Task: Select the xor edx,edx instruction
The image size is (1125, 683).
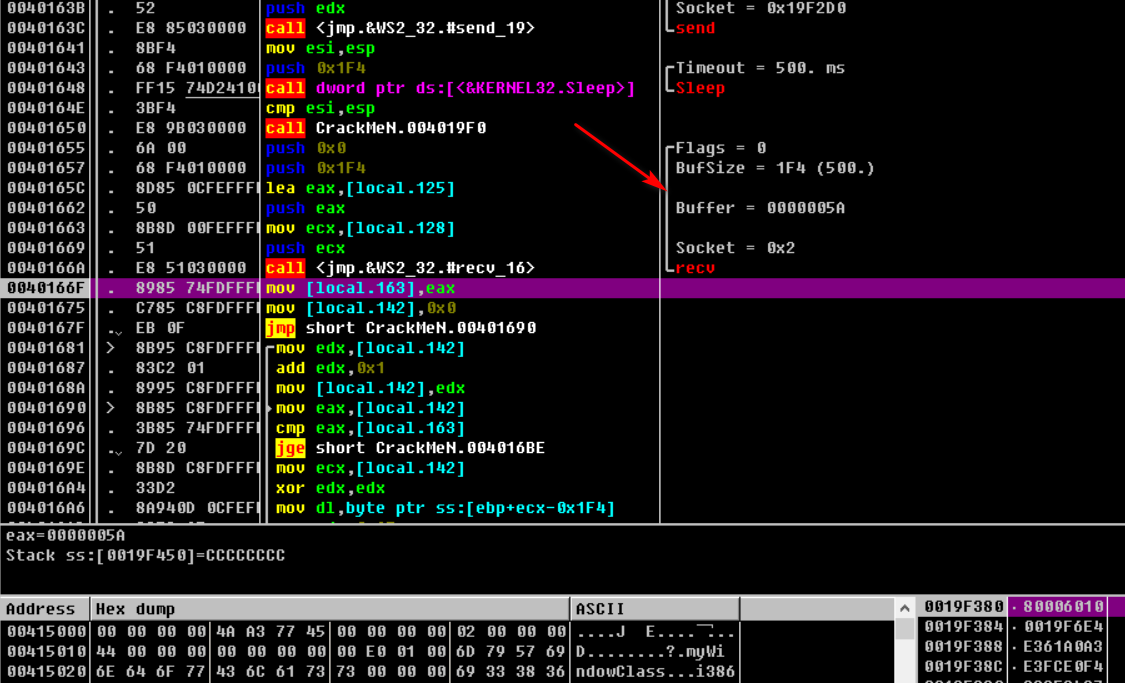Action: pyautogui.click(x=330, y=489)
